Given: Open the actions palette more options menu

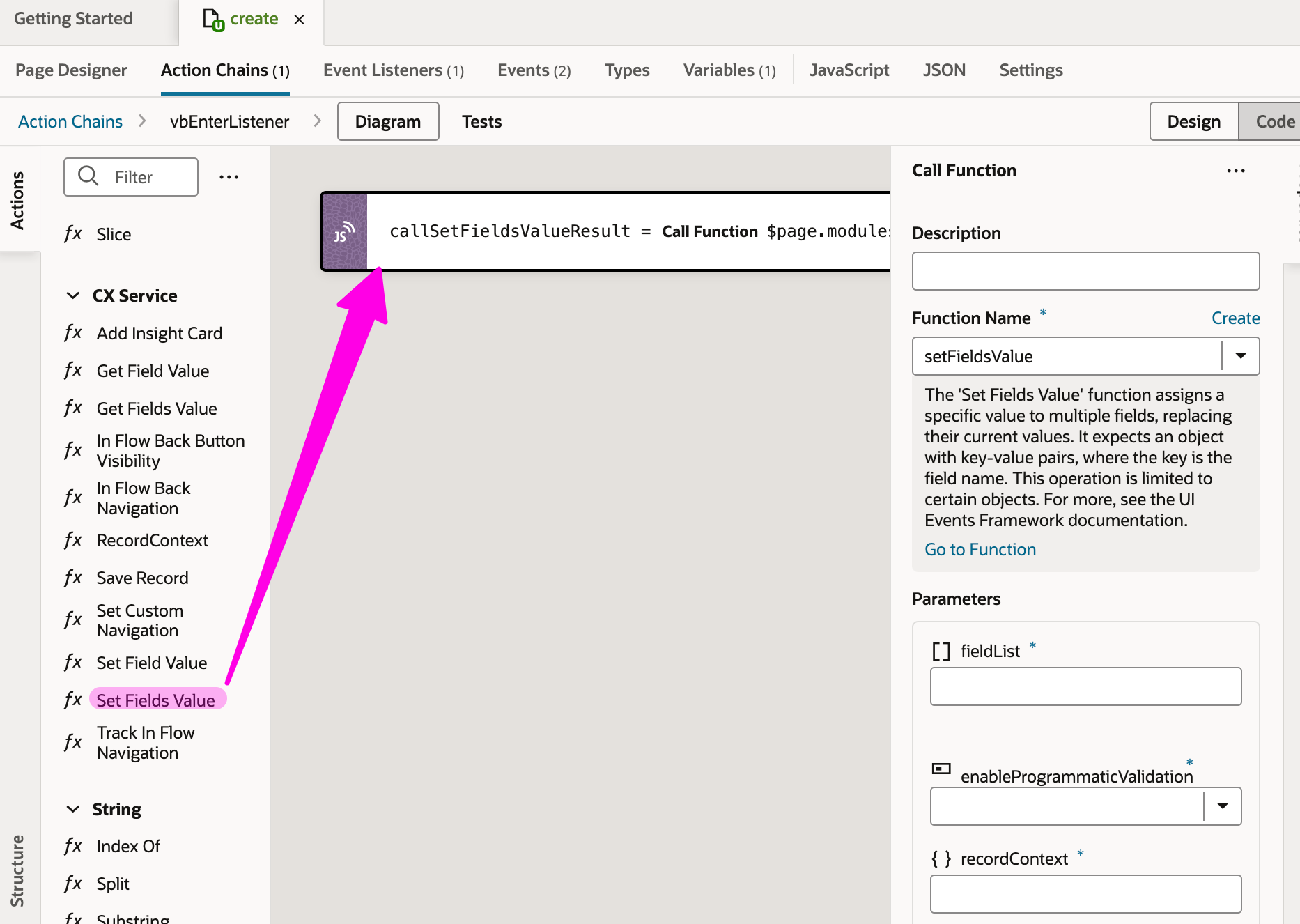Looking at the screenshot, I should pos(229,177).
